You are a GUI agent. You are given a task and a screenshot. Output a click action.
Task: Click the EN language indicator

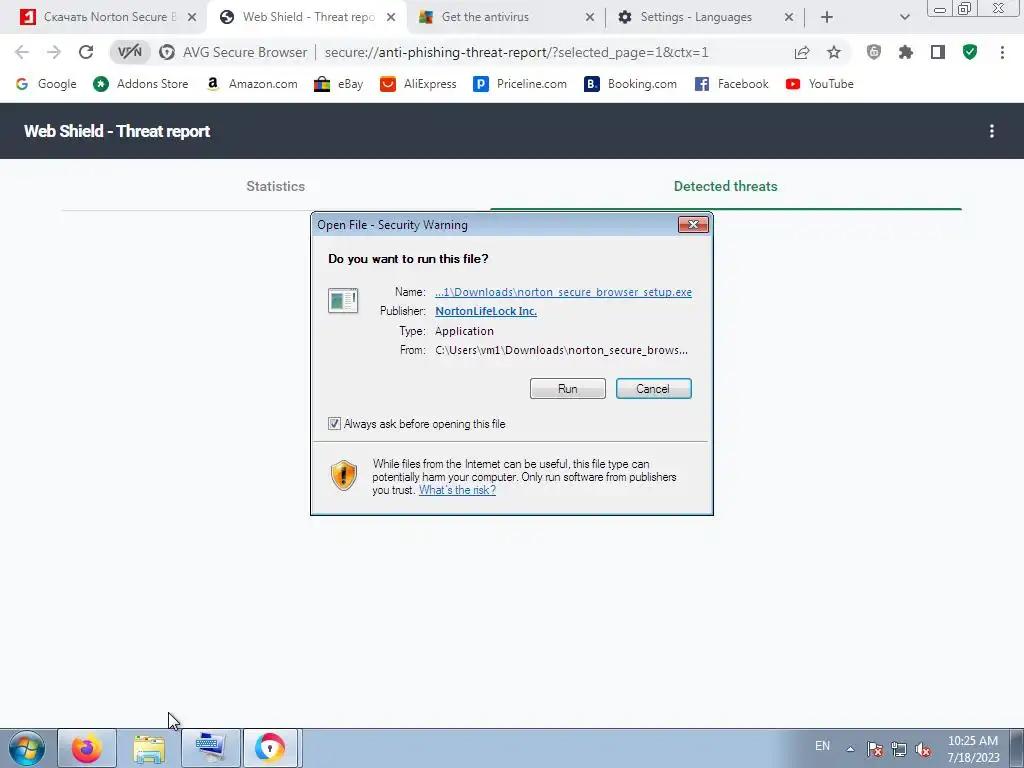(822, 746)
